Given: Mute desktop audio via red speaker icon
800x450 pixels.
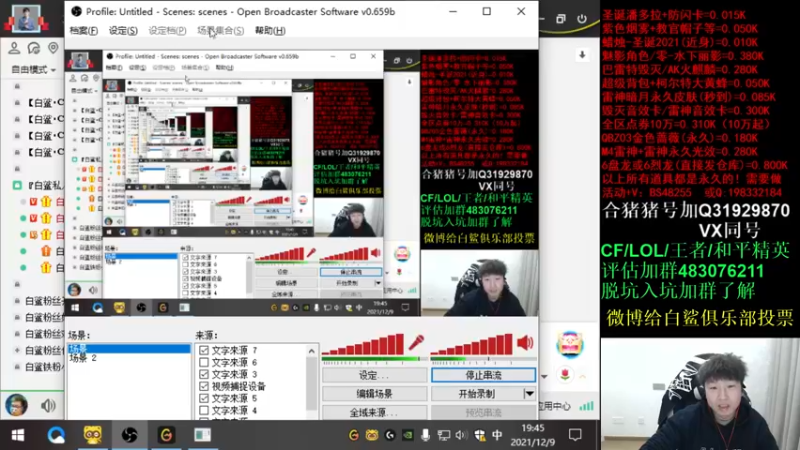Looking at the screenshot, I should pyautogui.click(x=525, y=342).
